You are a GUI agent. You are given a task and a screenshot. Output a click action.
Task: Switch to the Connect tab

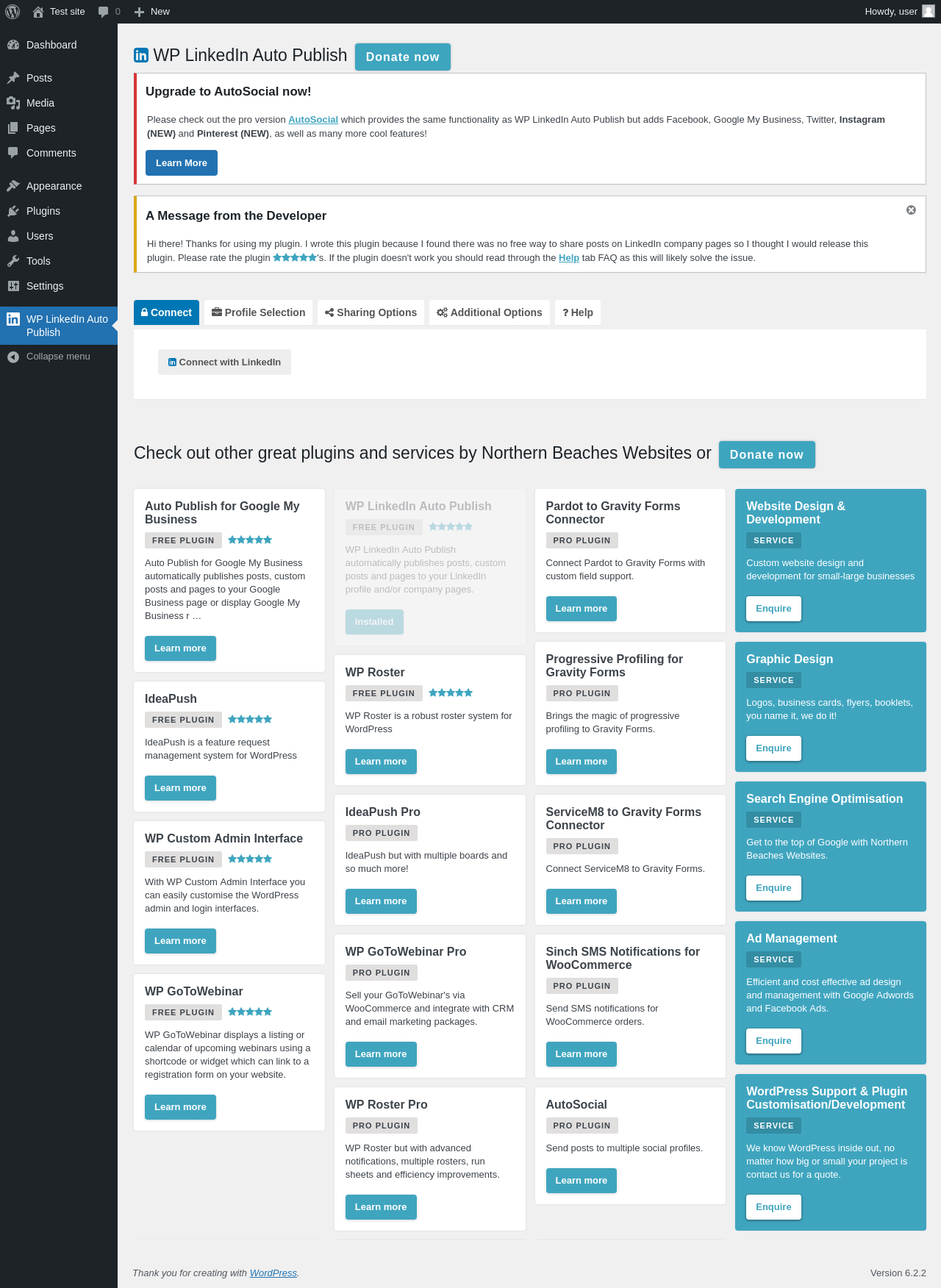166,312
